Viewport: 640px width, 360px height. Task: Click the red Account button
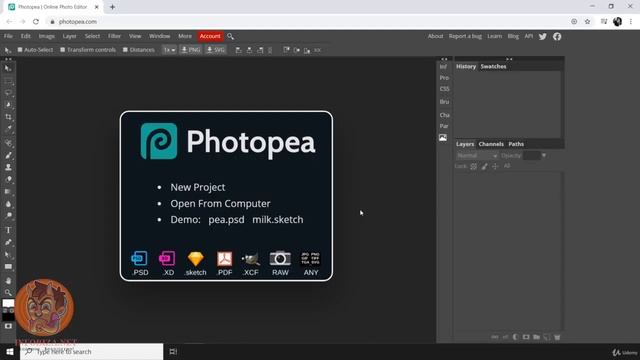(x=210, y=36)
